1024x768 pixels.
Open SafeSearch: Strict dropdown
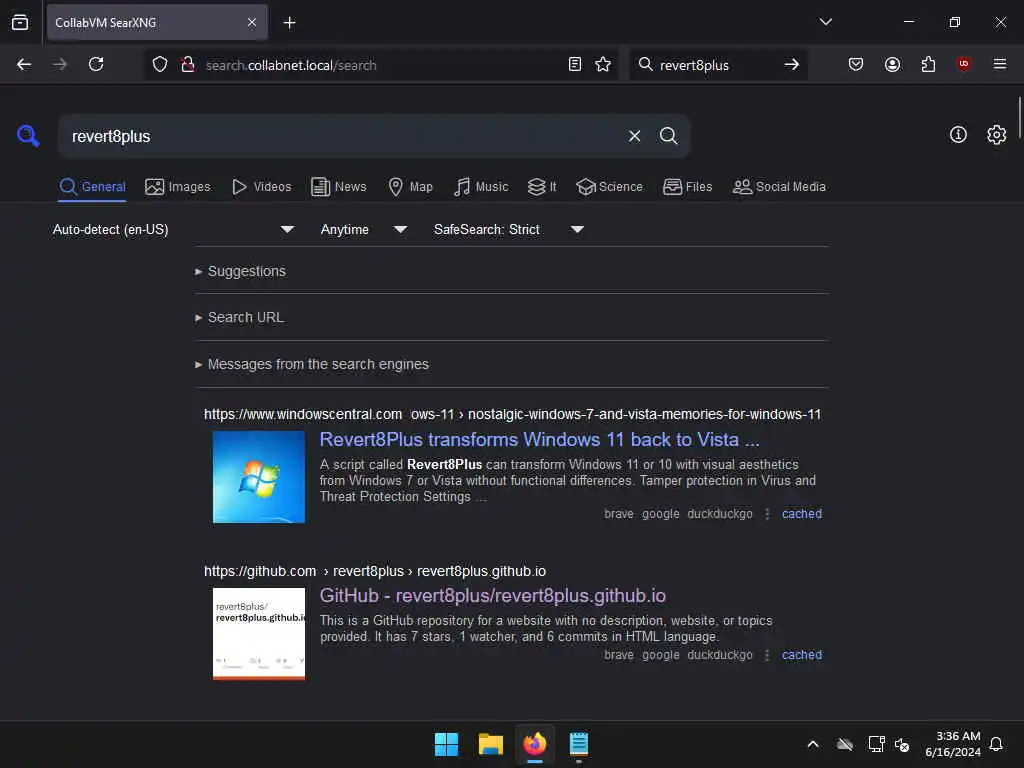[x=509, y=229]
